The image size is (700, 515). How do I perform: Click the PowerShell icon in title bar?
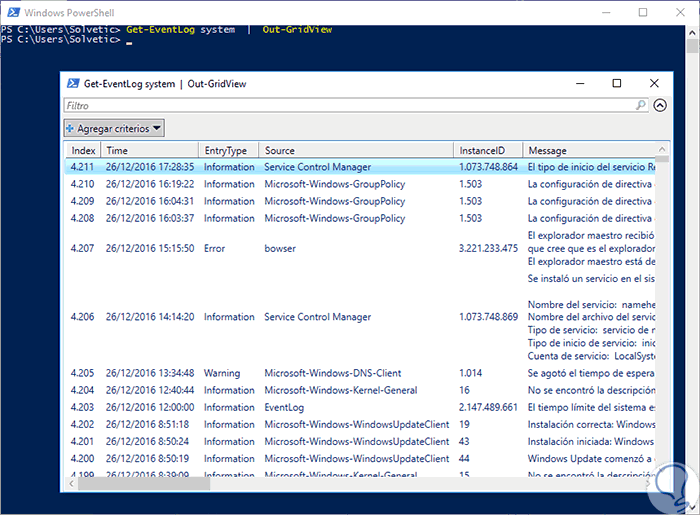click(12, 12)
